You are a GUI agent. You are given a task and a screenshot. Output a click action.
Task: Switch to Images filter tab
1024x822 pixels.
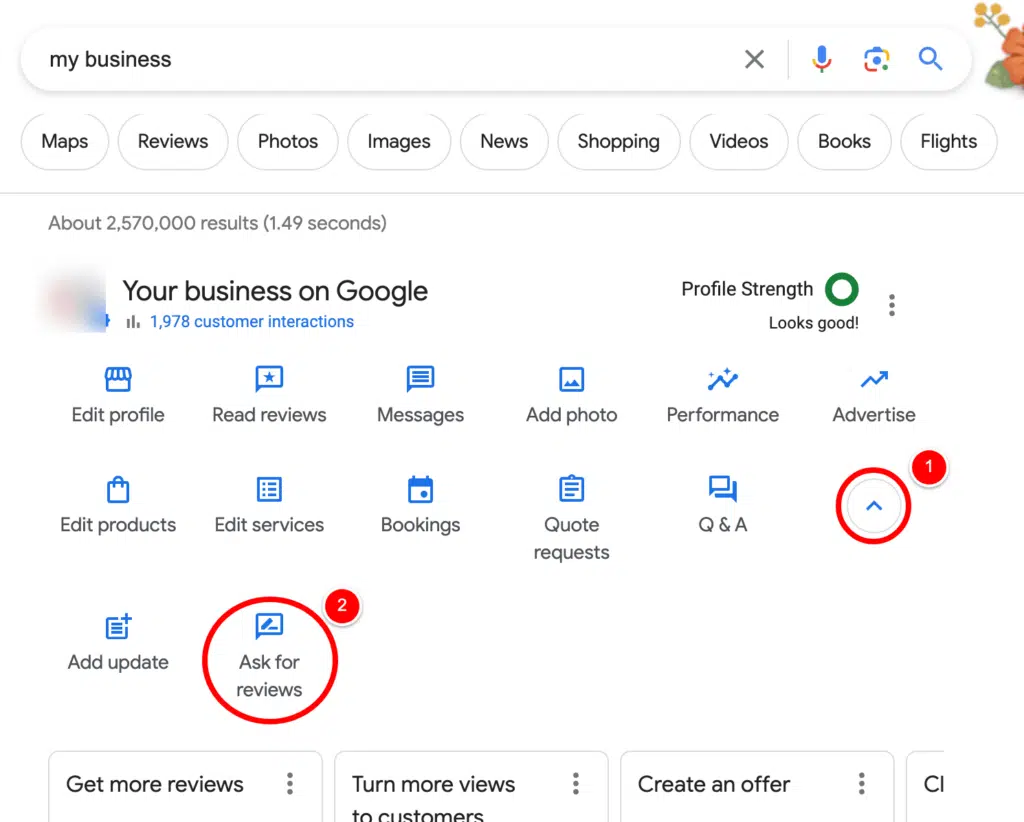point(399,142)
